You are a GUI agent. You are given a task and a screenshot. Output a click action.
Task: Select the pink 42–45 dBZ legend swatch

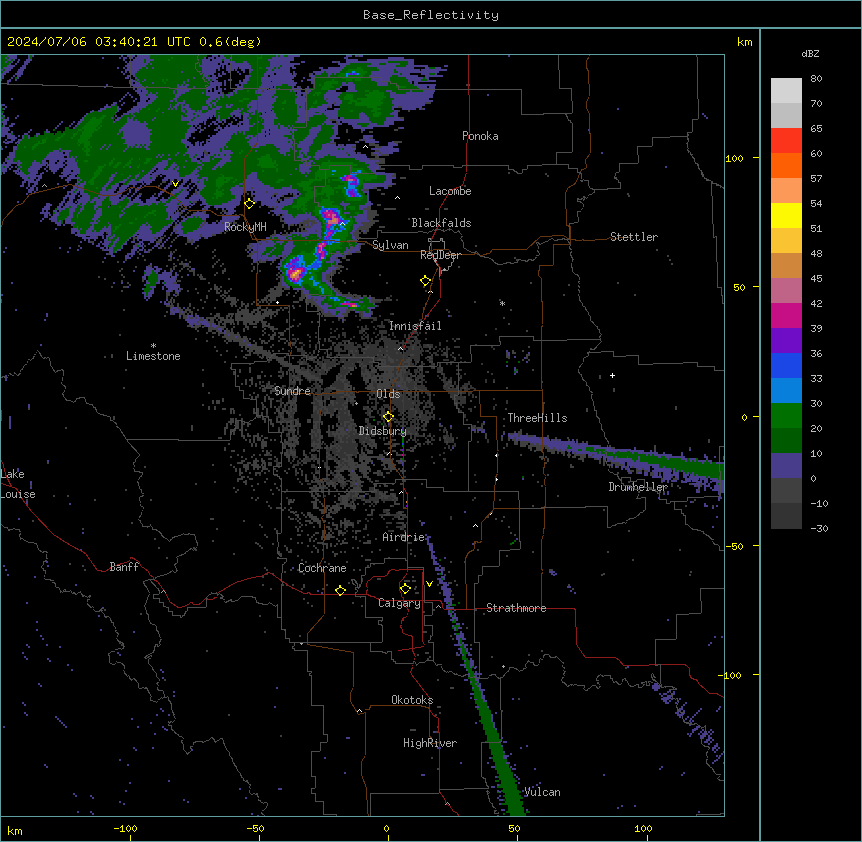click(x=786, y=291)
